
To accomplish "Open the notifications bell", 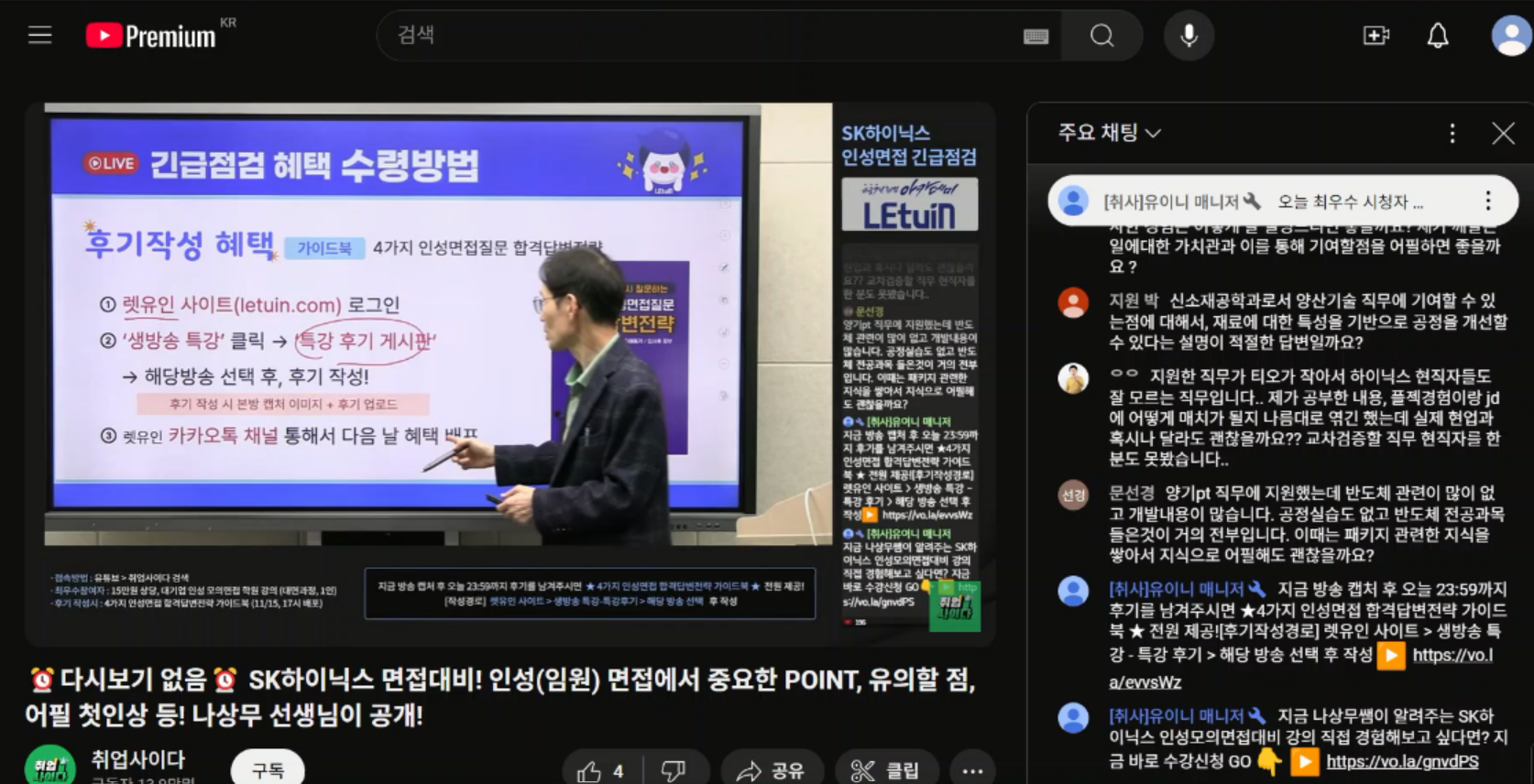I will (1438, 36).
